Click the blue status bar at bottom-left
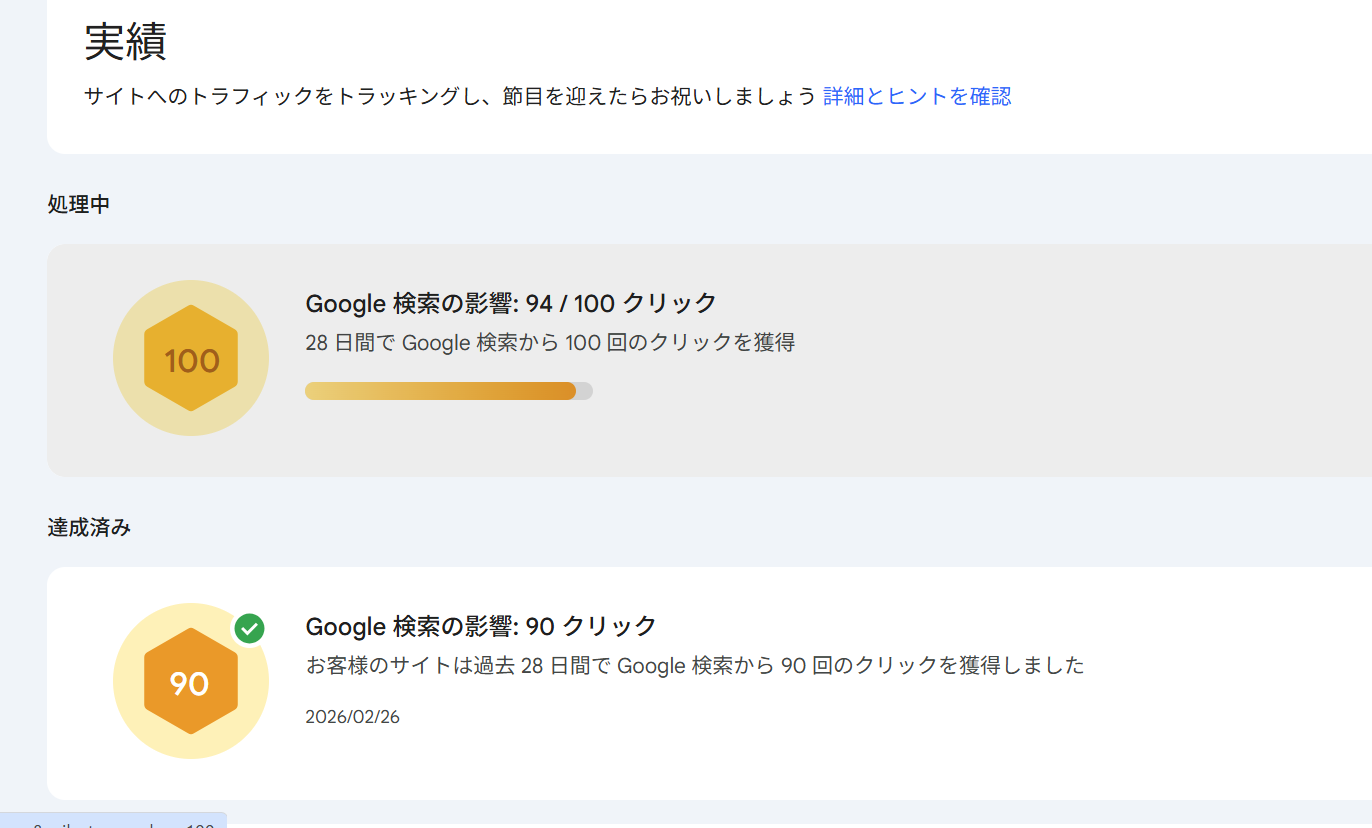The image size is (1372, 828). coord(113,821)
